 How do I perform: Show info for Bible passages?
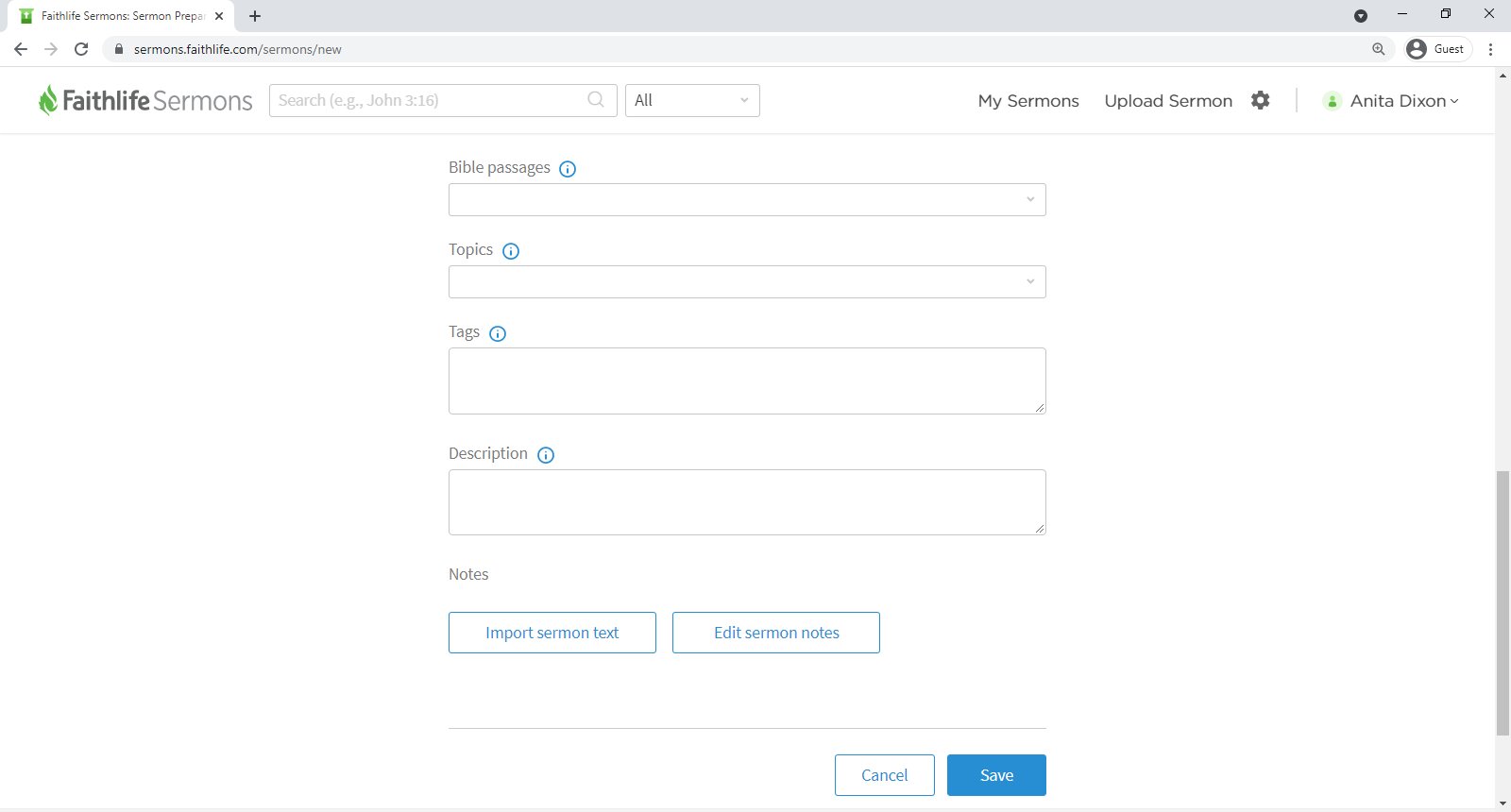(x=568, y=169)
